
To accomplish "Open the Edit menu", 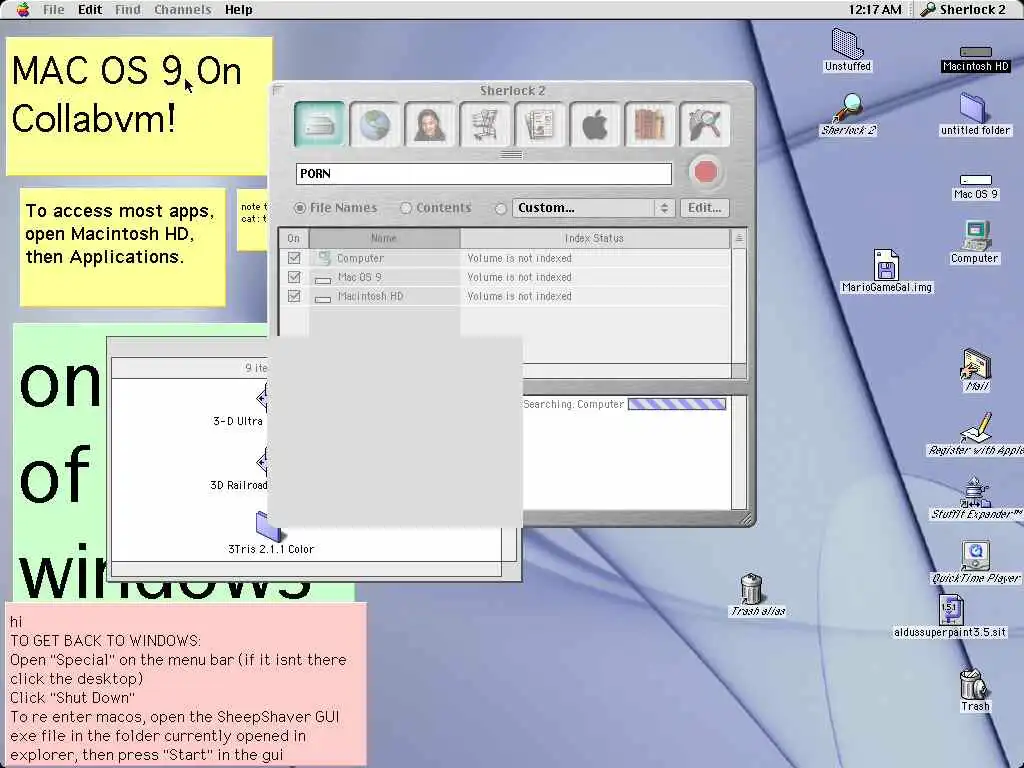I will coord(90,9).
